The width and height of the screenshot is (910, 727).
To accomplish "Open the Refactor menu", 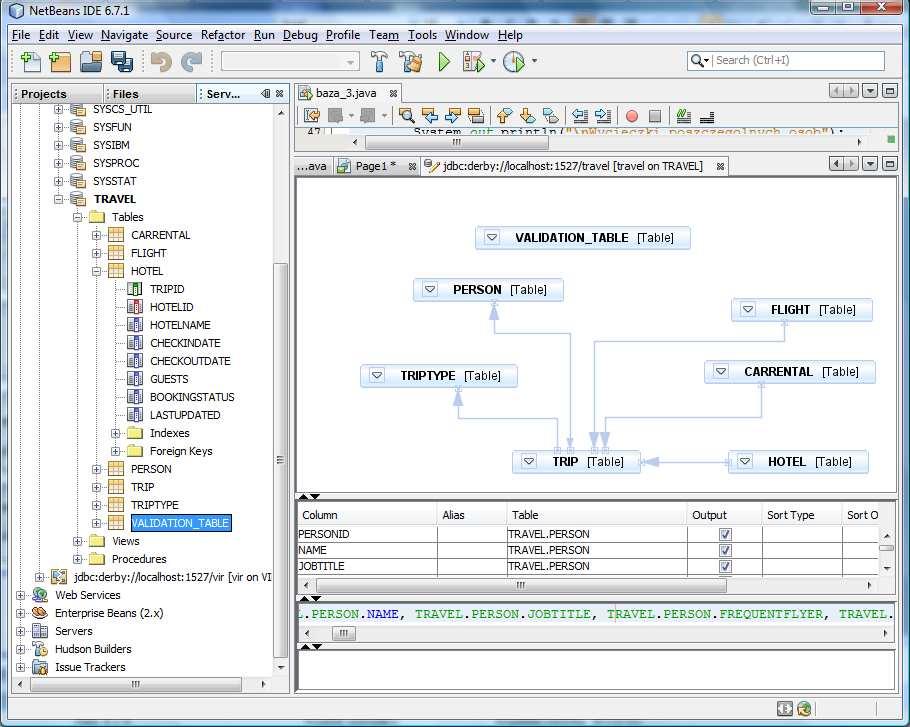I will 223,35.
